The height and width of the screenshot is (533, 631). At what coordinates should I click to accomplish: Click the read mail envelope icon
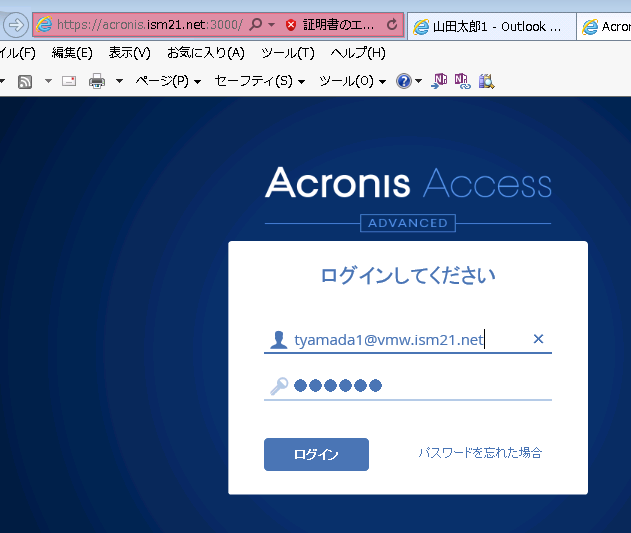pyautogui.click(x=69, y=81)
